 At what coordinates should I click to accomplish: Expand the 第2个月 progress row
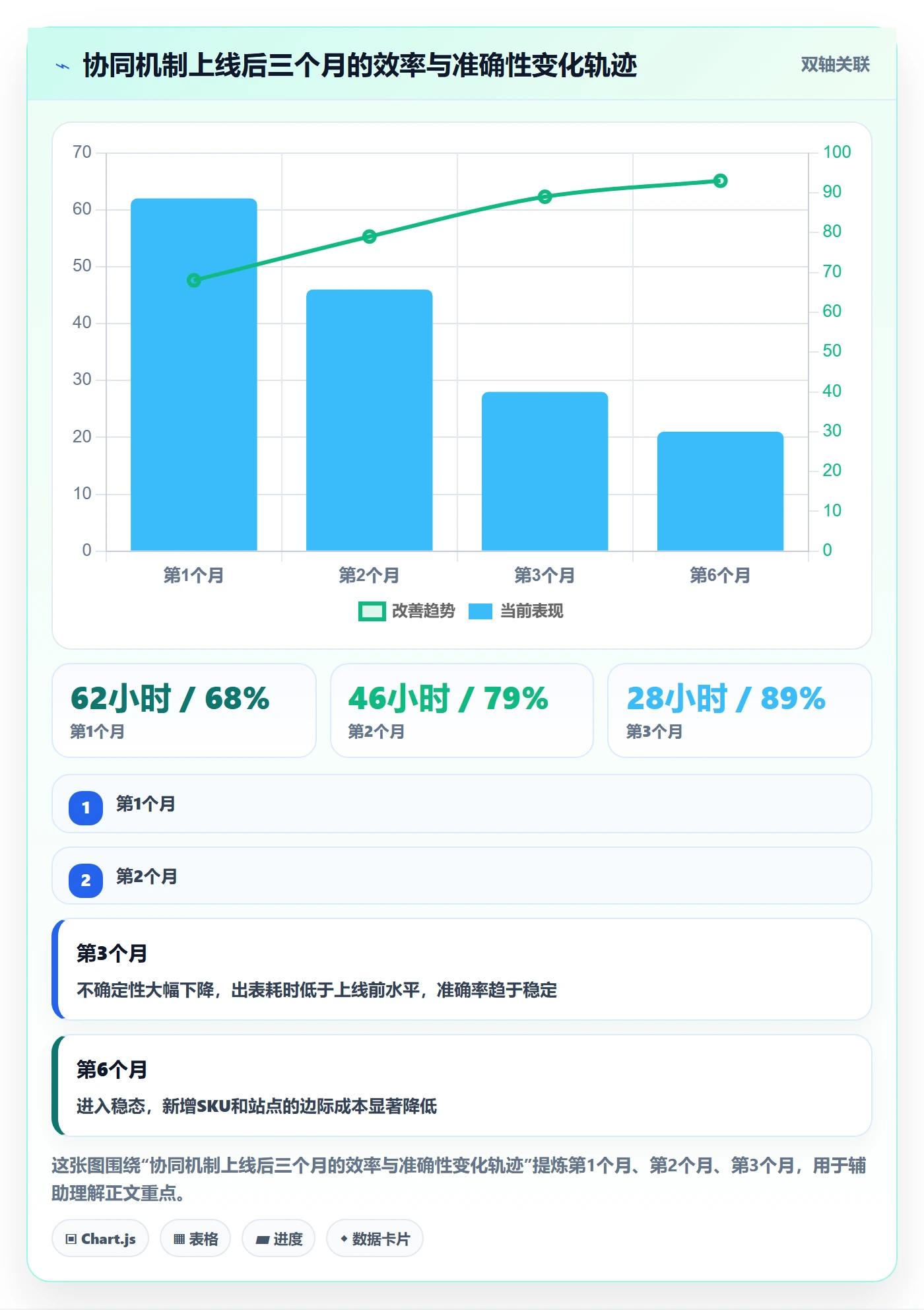click(x=462, y=876)
